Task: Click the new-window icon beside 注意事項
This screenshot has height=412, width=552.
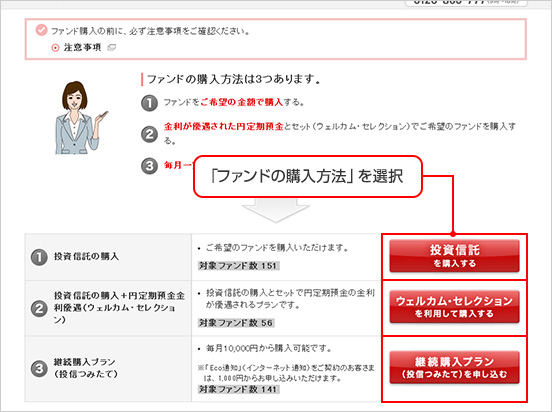Action: [112, 48]
